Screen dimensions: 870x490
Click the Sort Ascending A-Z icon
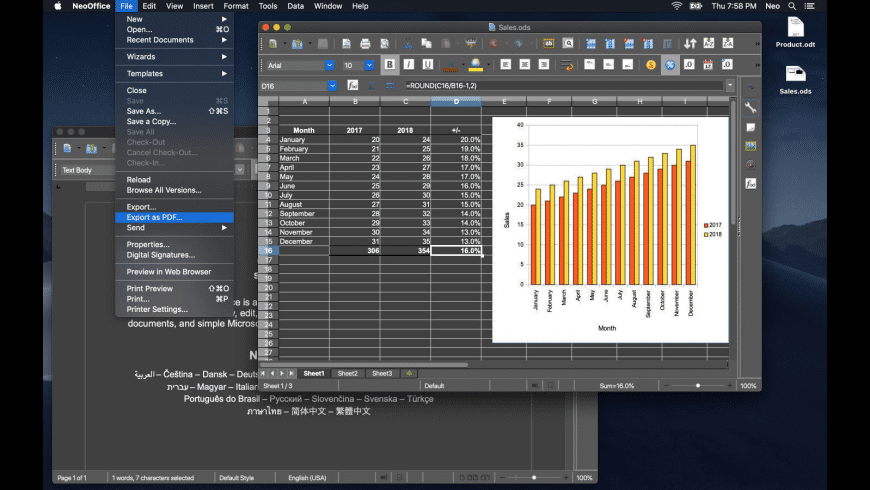point(709,43)
